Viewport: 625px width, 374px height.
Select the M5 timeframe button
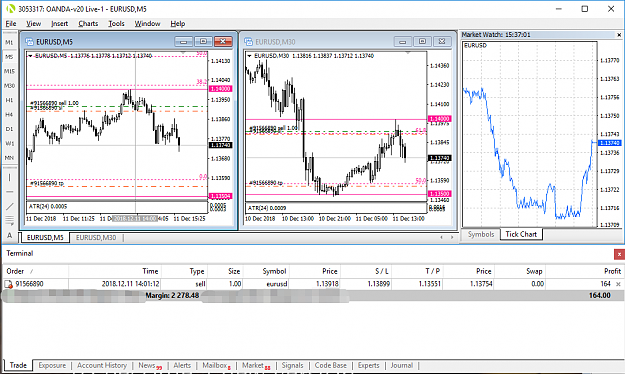(9, 57)
